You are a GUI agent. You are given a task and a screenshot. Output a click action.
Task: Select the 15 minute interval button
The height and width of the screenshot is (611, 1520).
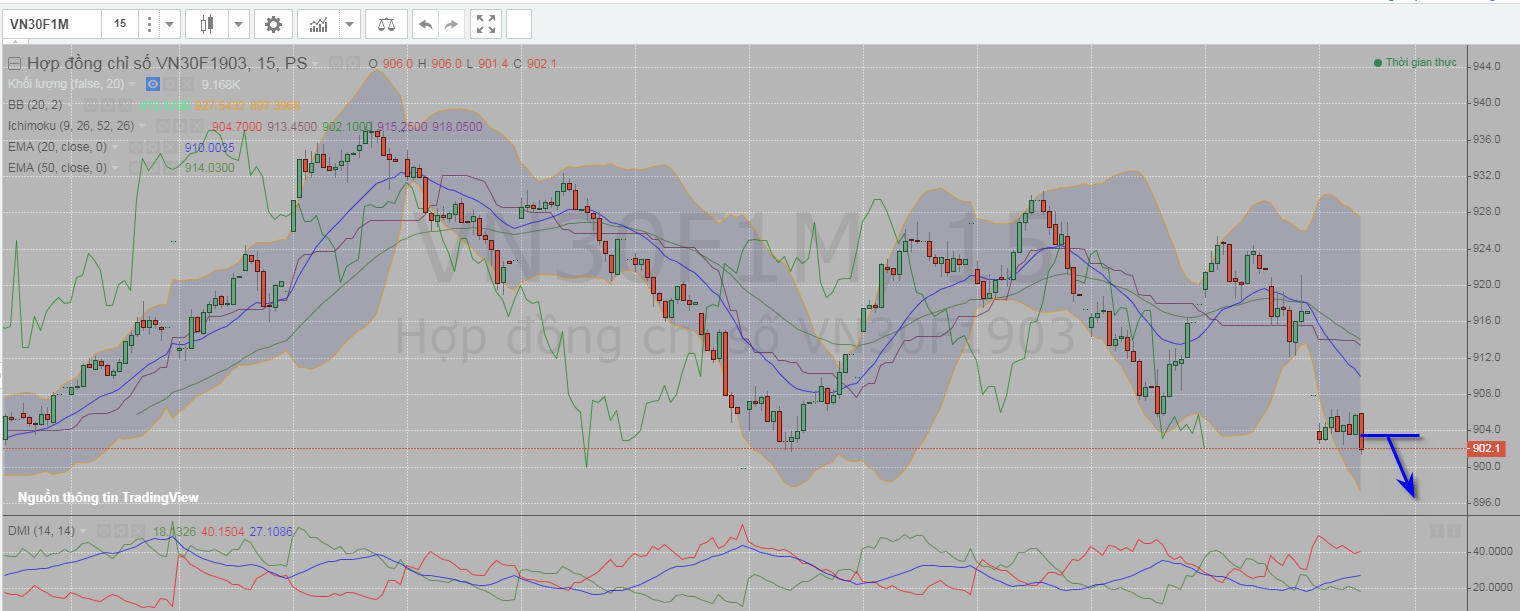pos(120,24)
